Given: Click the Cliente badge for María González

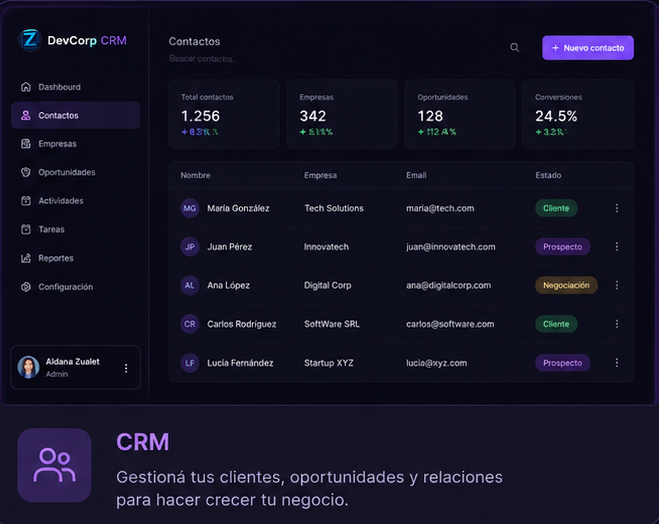Looking at the screenshot, I should 556,208.
